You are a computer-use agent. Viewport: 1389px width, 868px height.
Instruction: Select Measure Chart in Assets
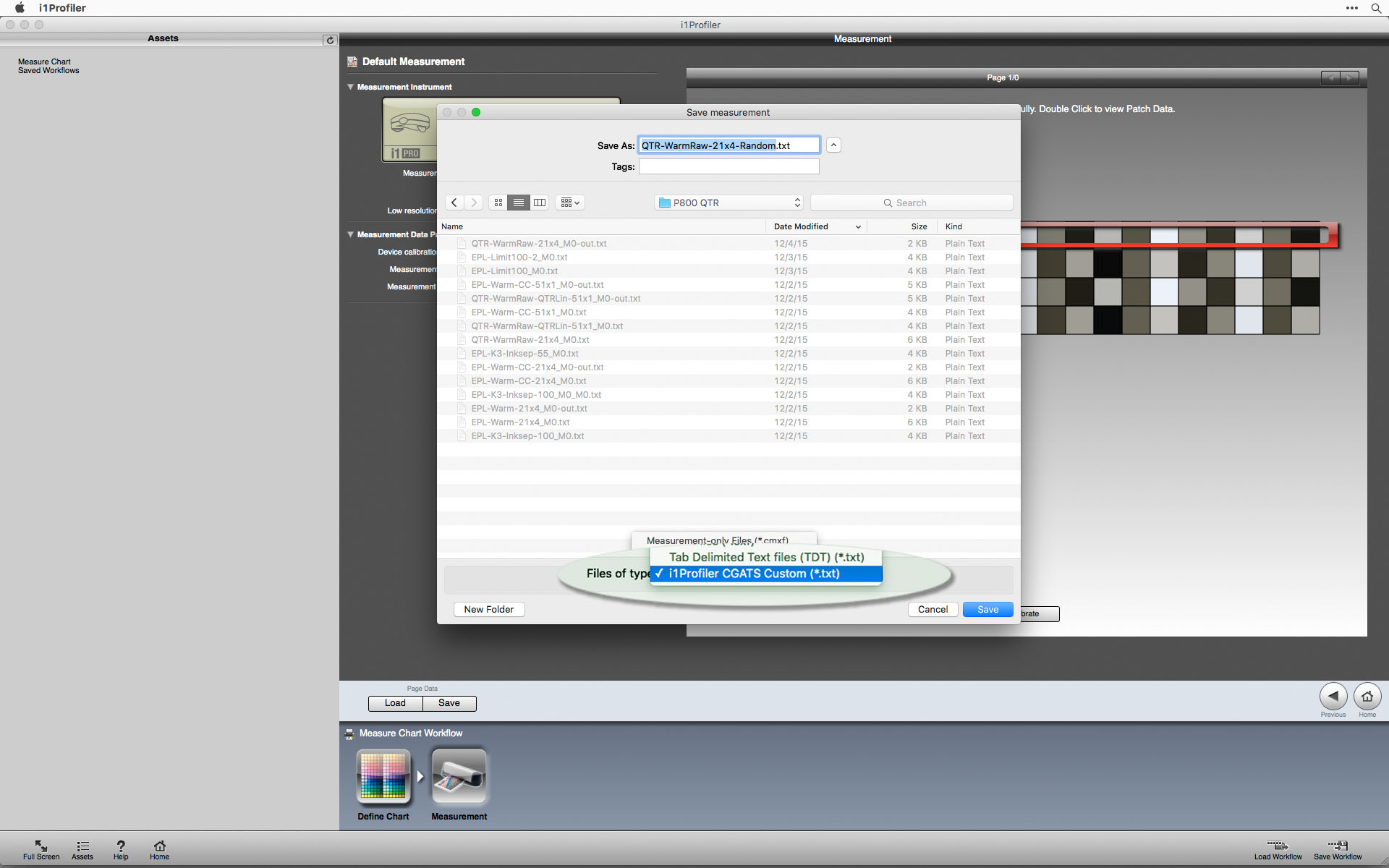click(x=44, y=61)
